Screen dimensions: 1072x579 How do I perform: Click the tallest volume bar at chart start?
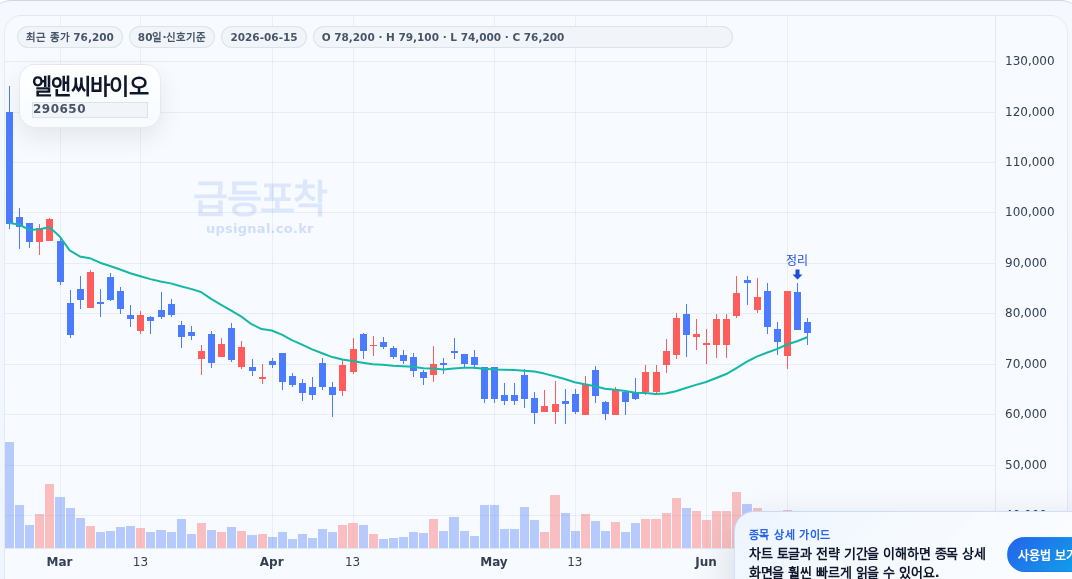[x=10, y=495]
